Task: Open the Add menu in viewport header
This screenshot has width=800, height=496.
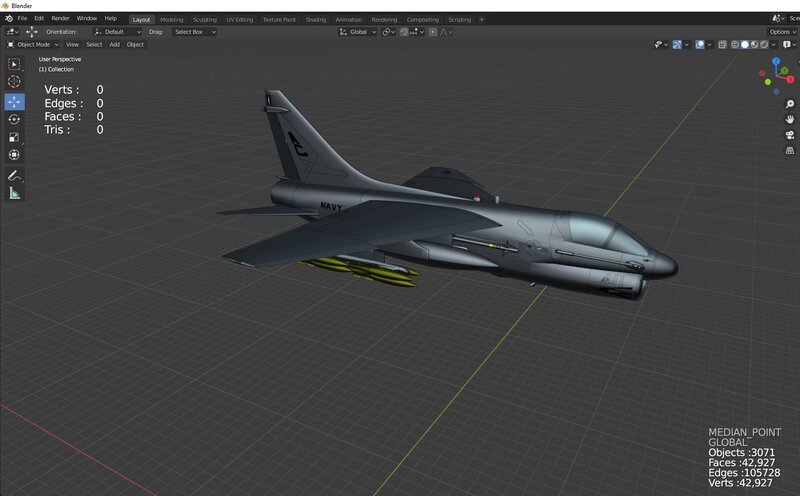Action: coord(114,44)
